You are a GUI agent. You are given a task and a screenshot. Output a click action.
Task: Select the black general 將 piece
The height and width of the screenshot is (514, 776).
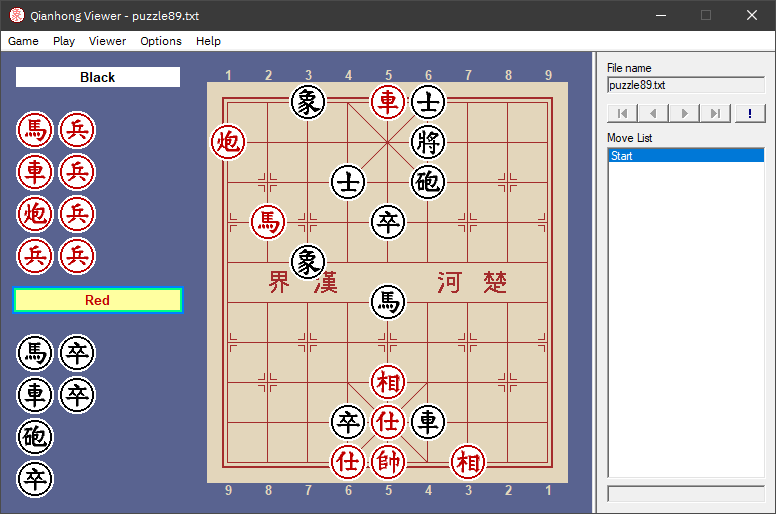(x=428, y=142)
